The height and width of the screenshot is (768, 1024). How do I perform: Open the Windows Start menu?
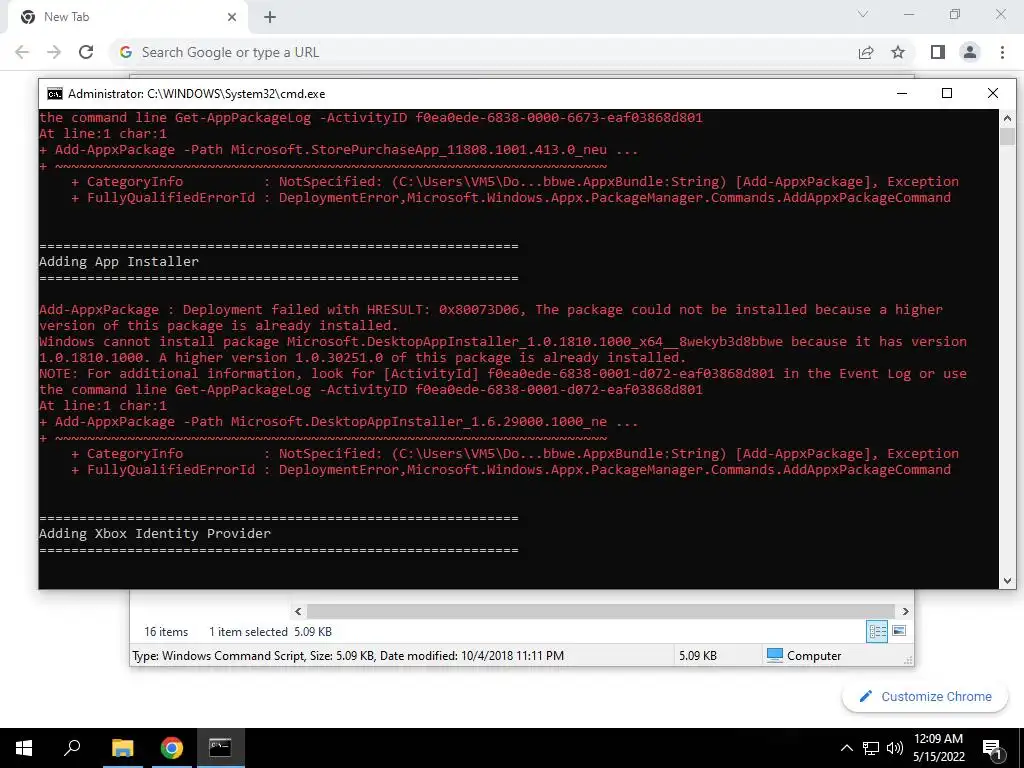[24, 748]
